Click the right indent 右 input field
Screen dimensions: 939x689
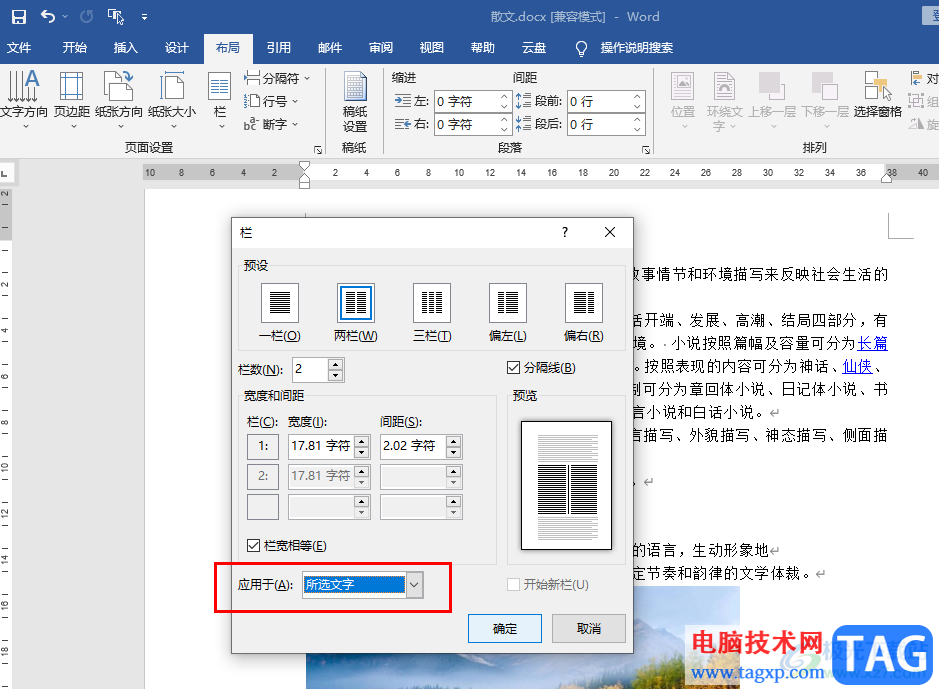click(467, 125)
